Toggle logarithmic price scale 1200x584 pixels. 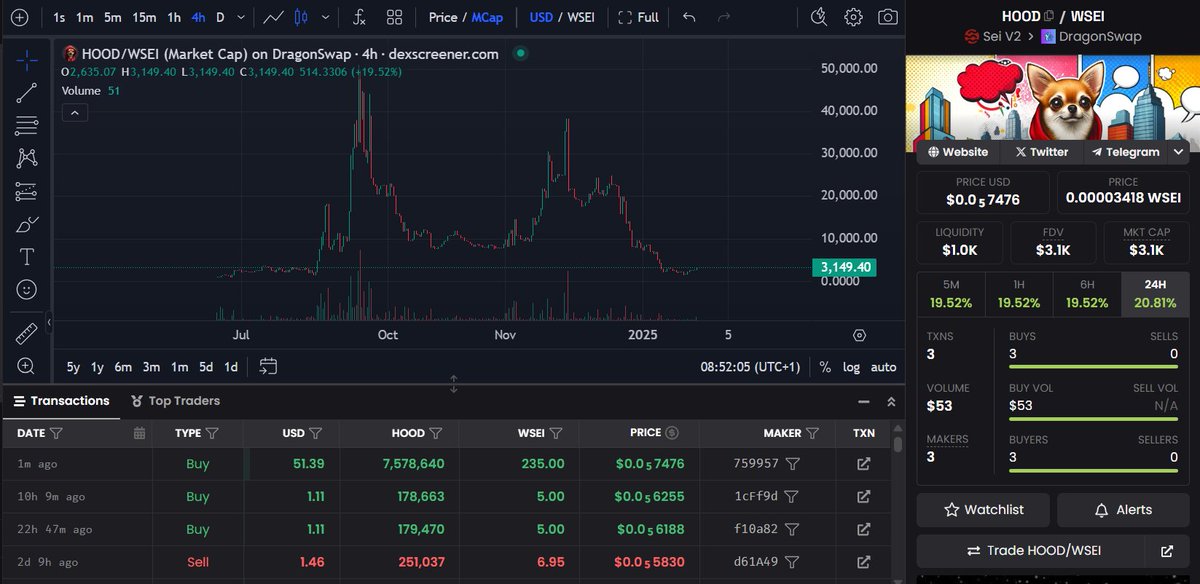tap(851, 367)
